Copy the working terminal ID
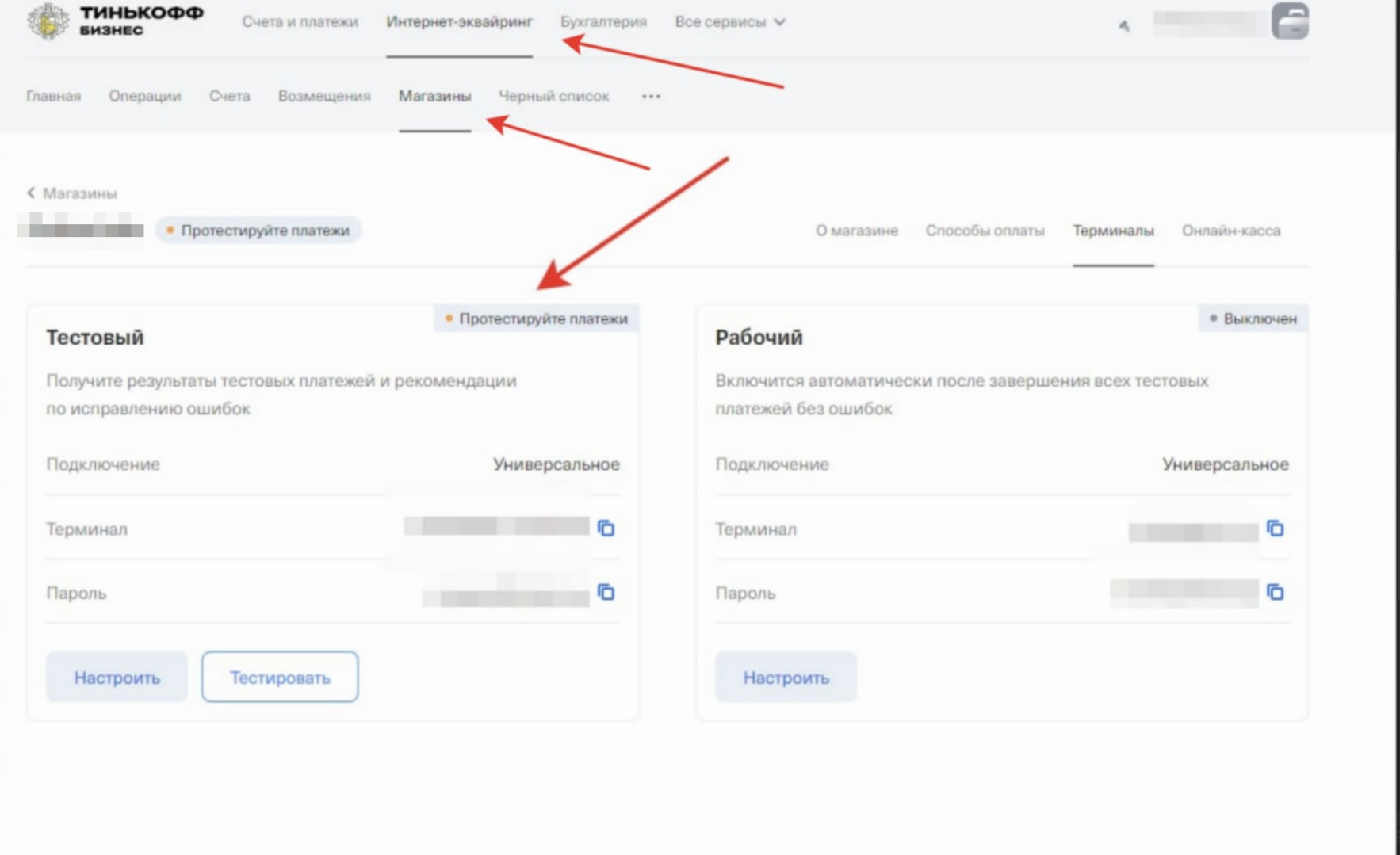This screenshot has width=1400, height=855. click(1276, 528)
